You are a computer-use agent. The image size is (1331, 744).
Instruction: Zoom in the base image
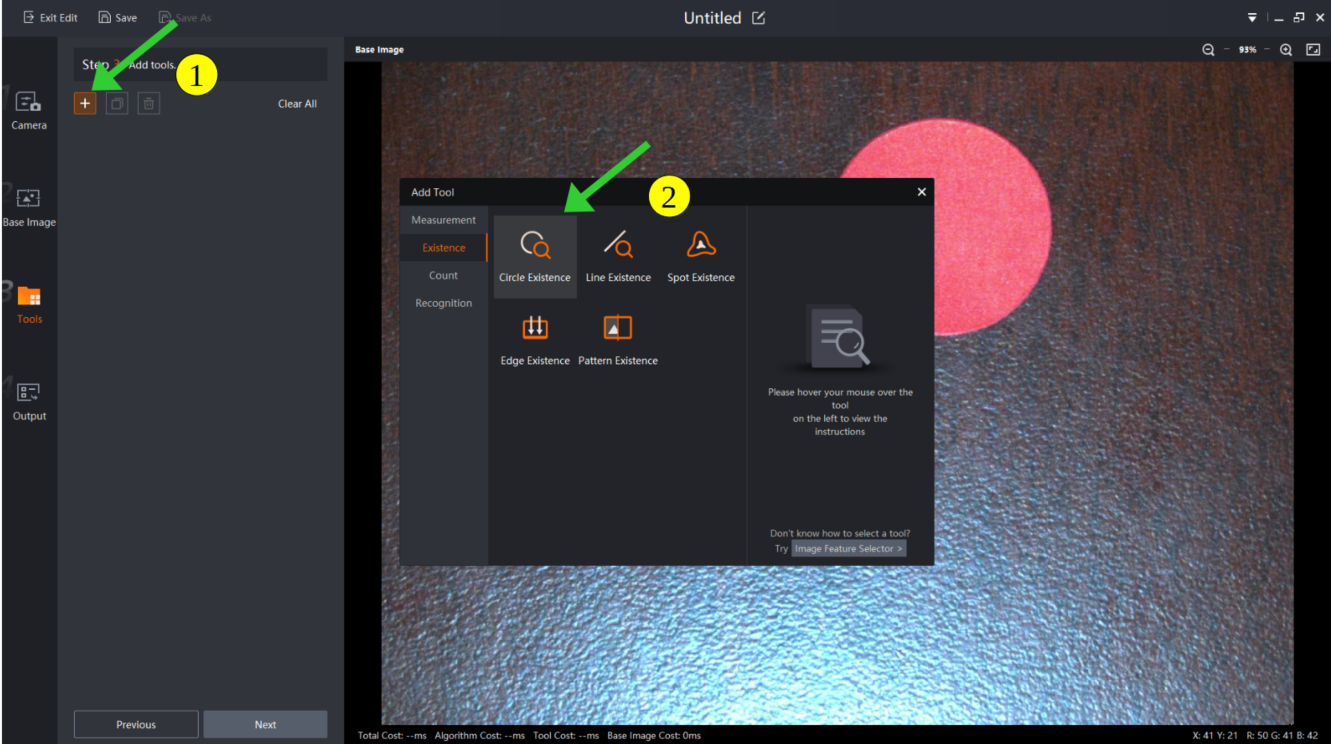pyautogui.click(x=1286, y=50)
